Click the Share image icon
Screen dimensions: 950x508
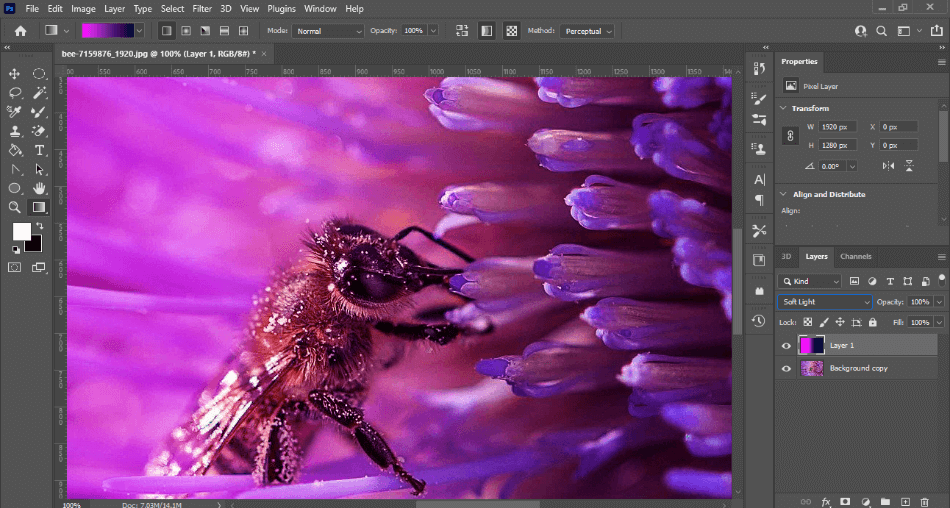point(937,31)
